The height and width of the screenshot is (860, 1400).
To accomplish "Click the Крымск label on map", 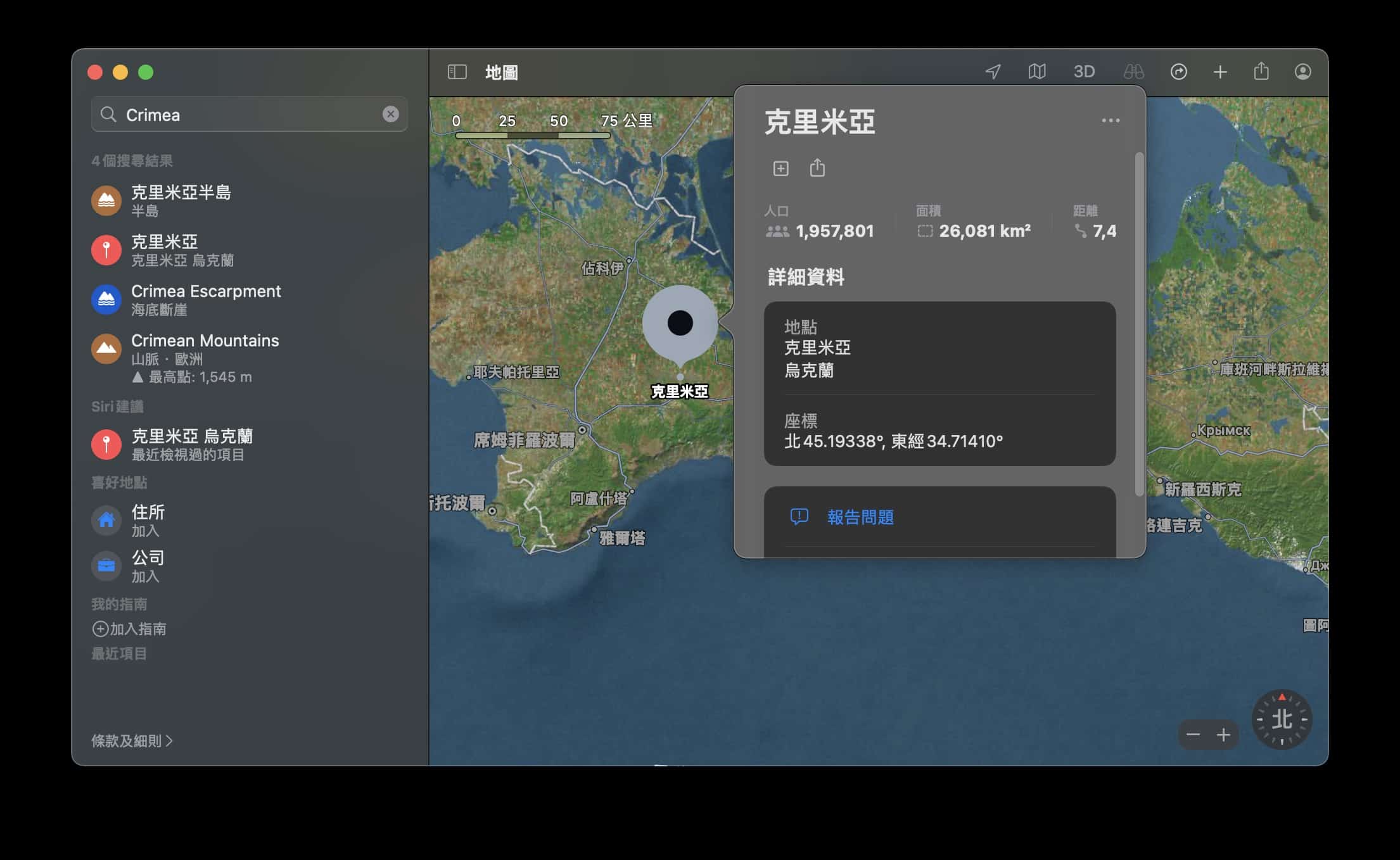I will (1224, 431).
